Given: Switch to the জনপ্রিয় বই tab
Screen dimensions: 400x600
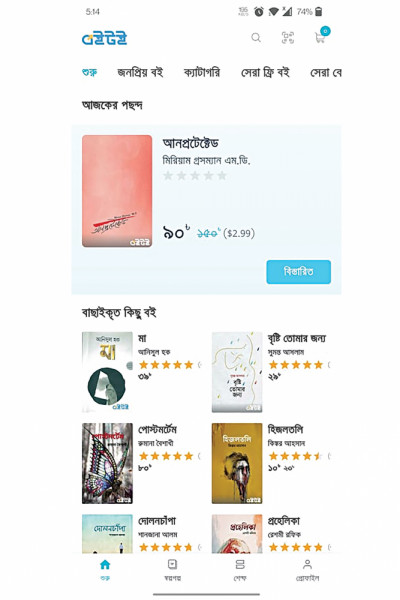Looking at the screenshot, I should [140, 72].
